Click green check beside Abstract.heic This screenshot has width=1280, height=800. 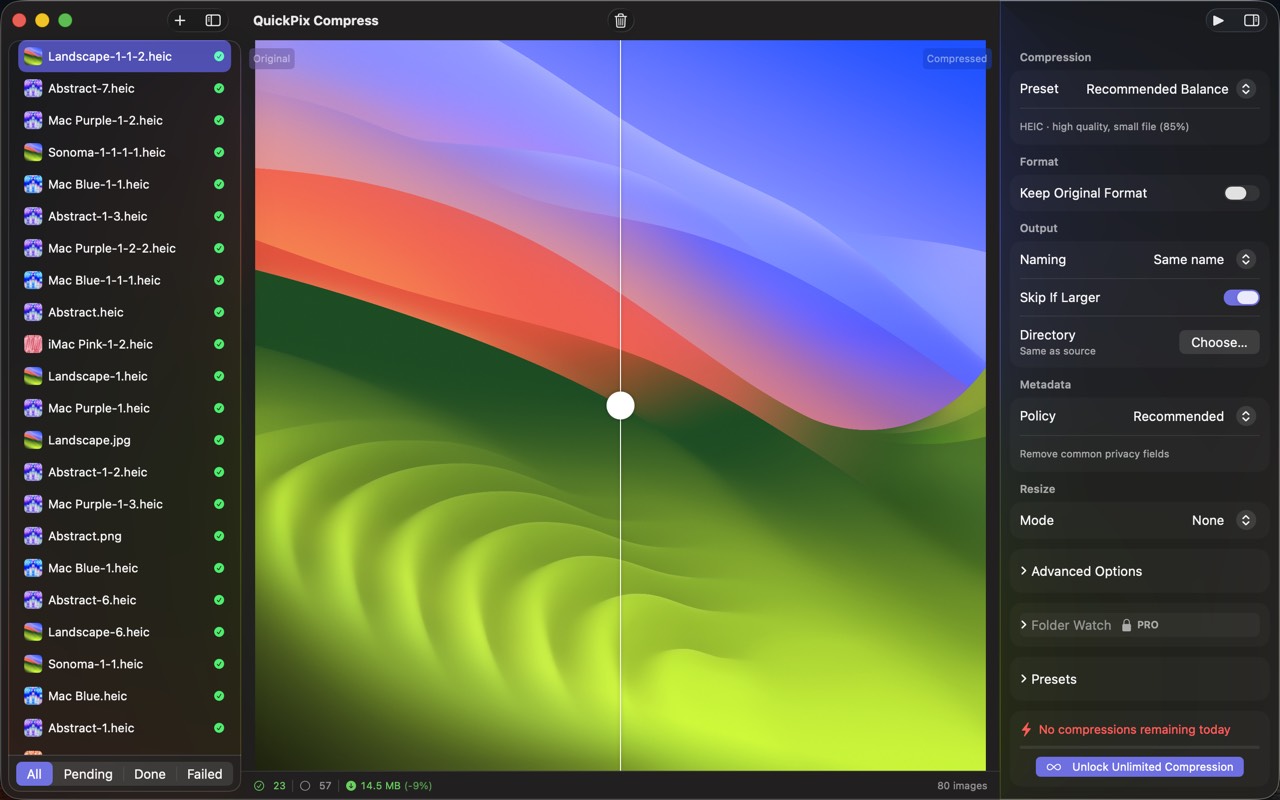click(219, 312)
